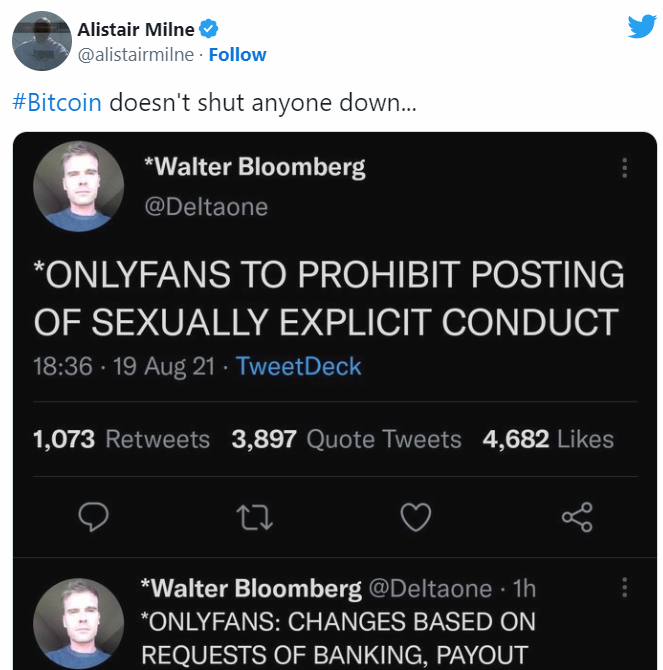Click the TweetDeck source link
Screen dimensions: 663x670
click(299, 367)
